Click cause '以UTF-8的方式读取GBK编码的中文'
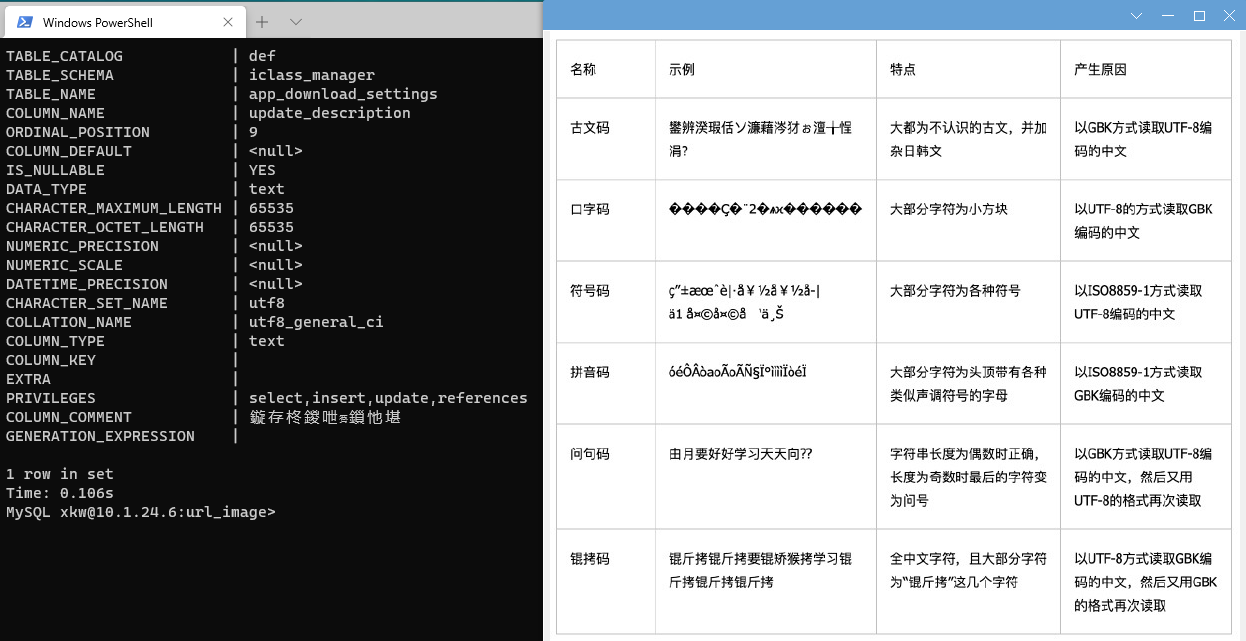 click(x=1143, y=221)
